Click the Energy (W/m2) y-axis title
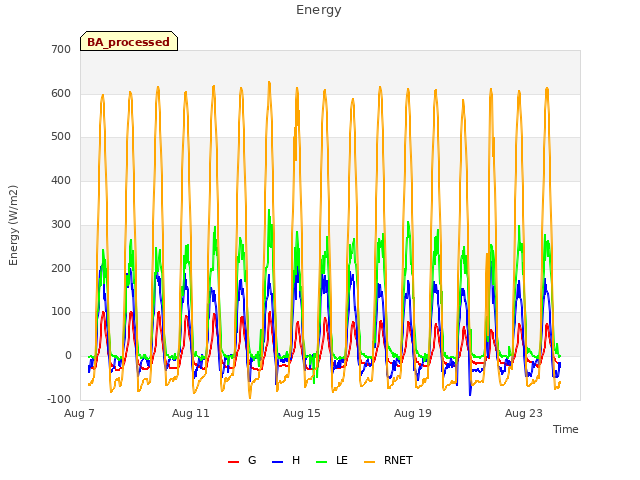Image resolution: width=640 pixels, height=480 pixels. [13, 225]
